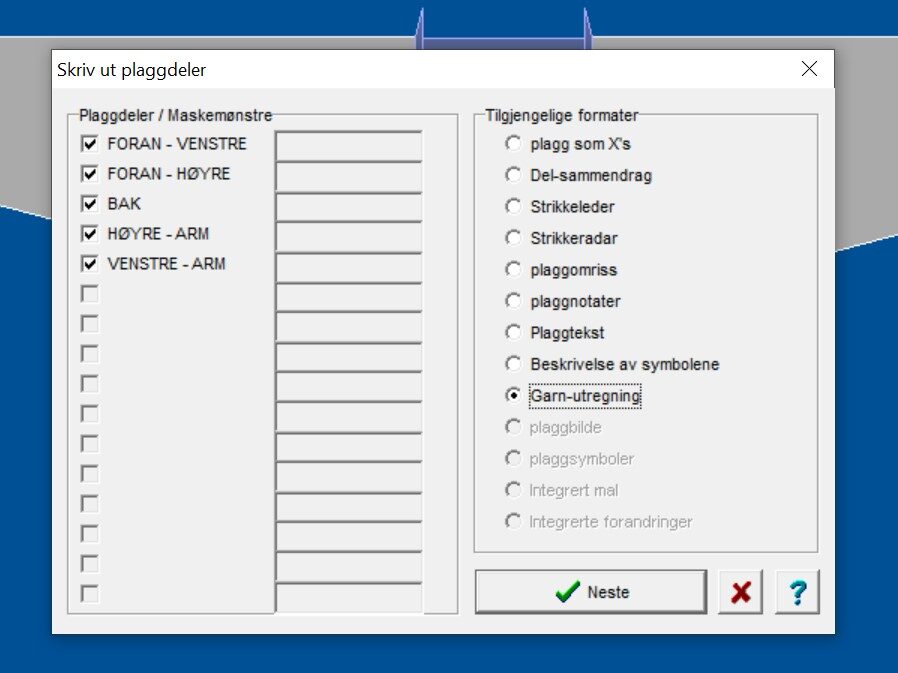Uncheck the FORAN - VENSTRE checkbox
The image size is (898, 673).
point(90,144)
